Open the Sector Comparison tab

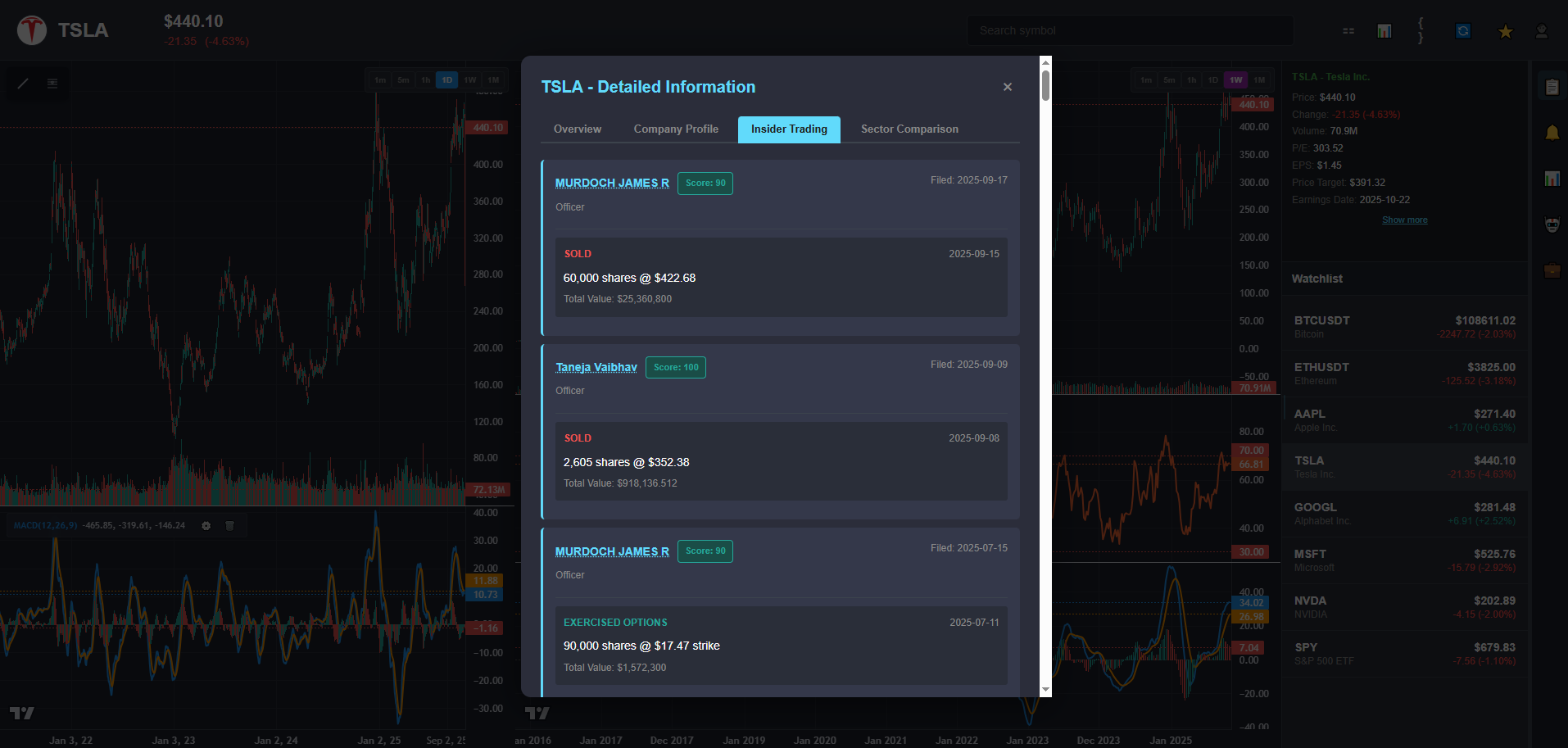(x=909, y=129)
